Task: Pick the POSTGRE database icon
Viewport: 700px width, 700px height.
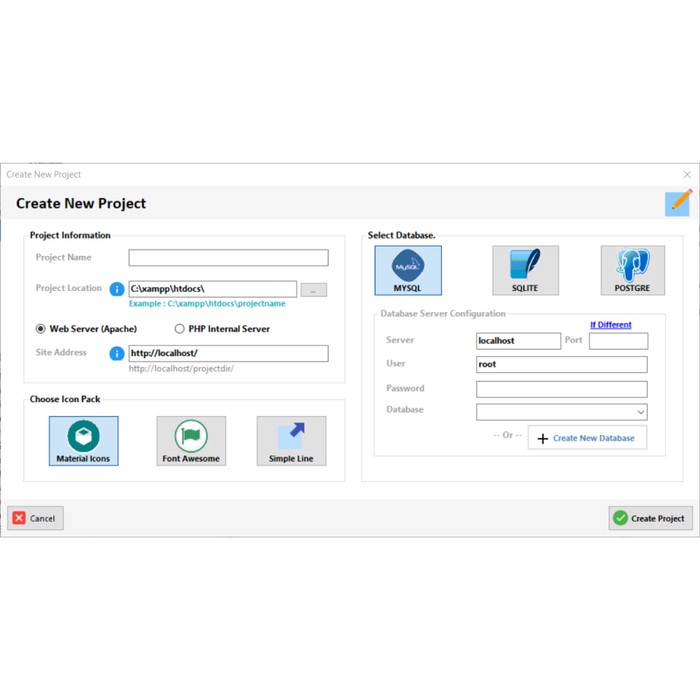Action: tap(632, 270)
